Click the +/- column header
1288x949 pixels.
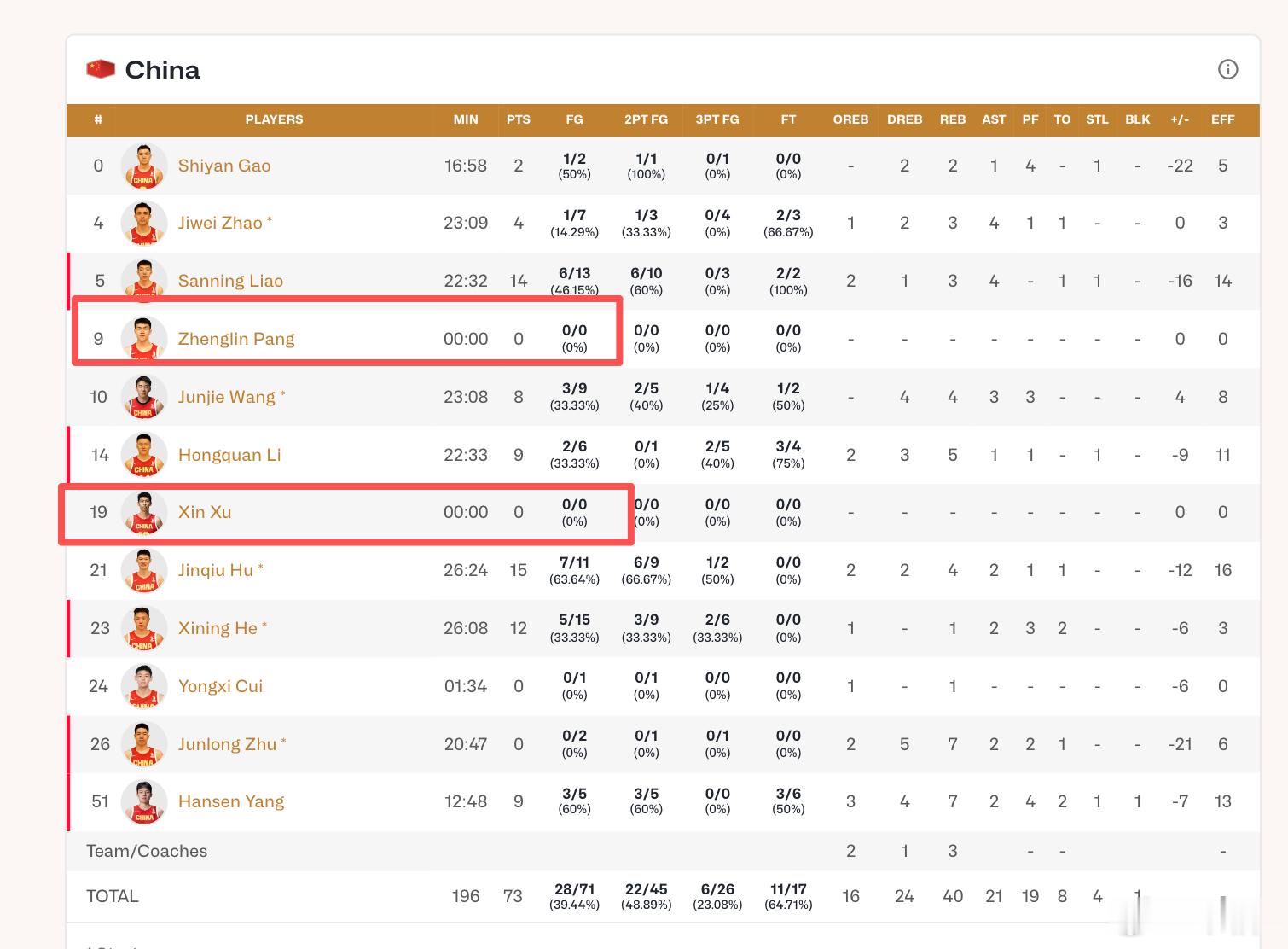click(1180, 119)
